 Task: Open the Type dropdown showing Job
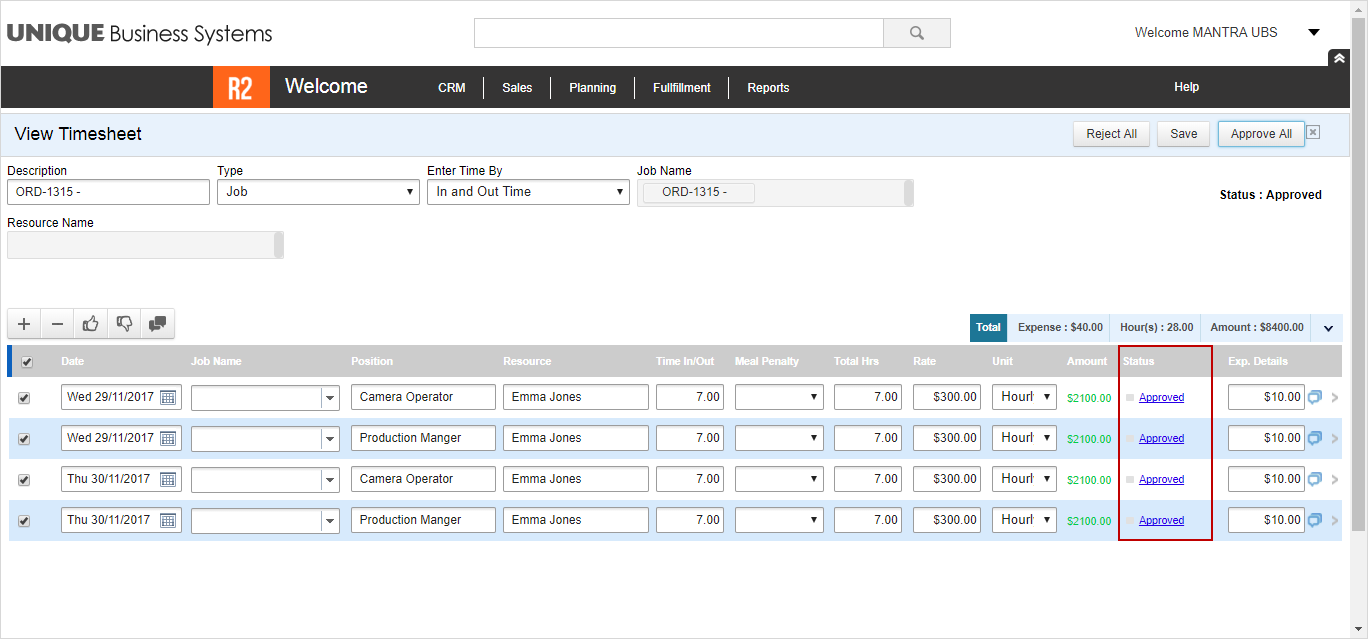coord(318,192)
